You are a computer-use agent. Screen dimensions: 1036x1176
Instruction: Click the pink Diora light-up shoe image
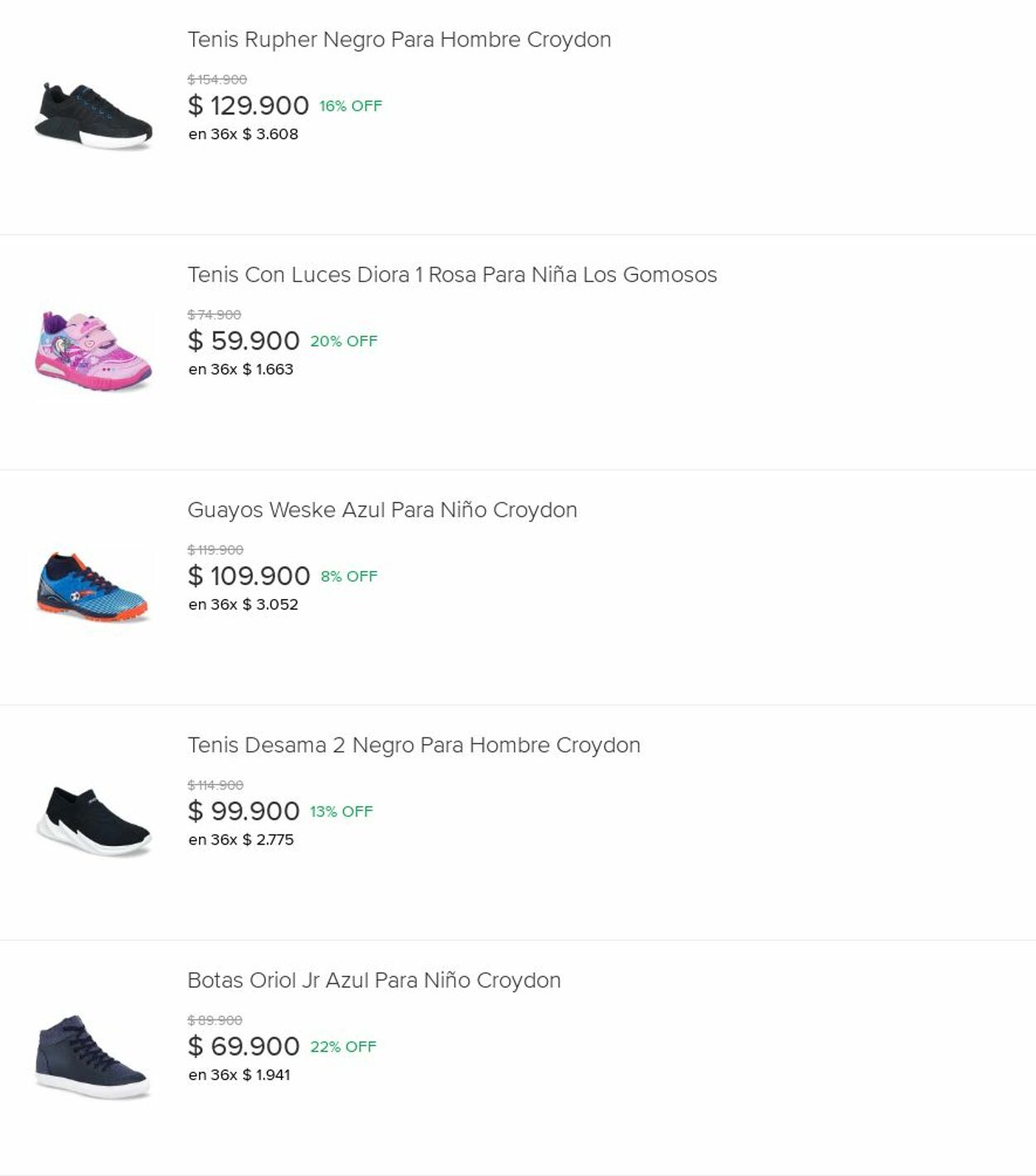pyautogui.click(x=94, y=351)
